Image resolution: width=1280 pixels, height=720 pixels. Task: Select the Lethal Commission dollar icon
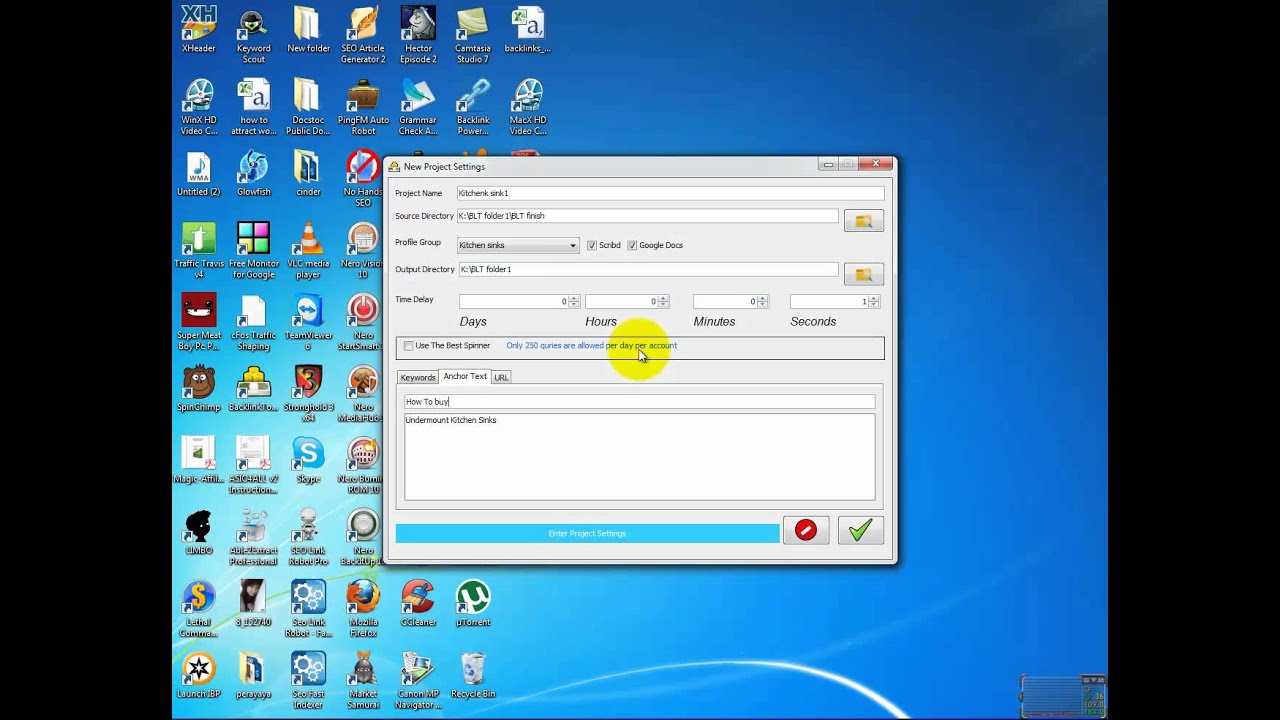point(198,609)
